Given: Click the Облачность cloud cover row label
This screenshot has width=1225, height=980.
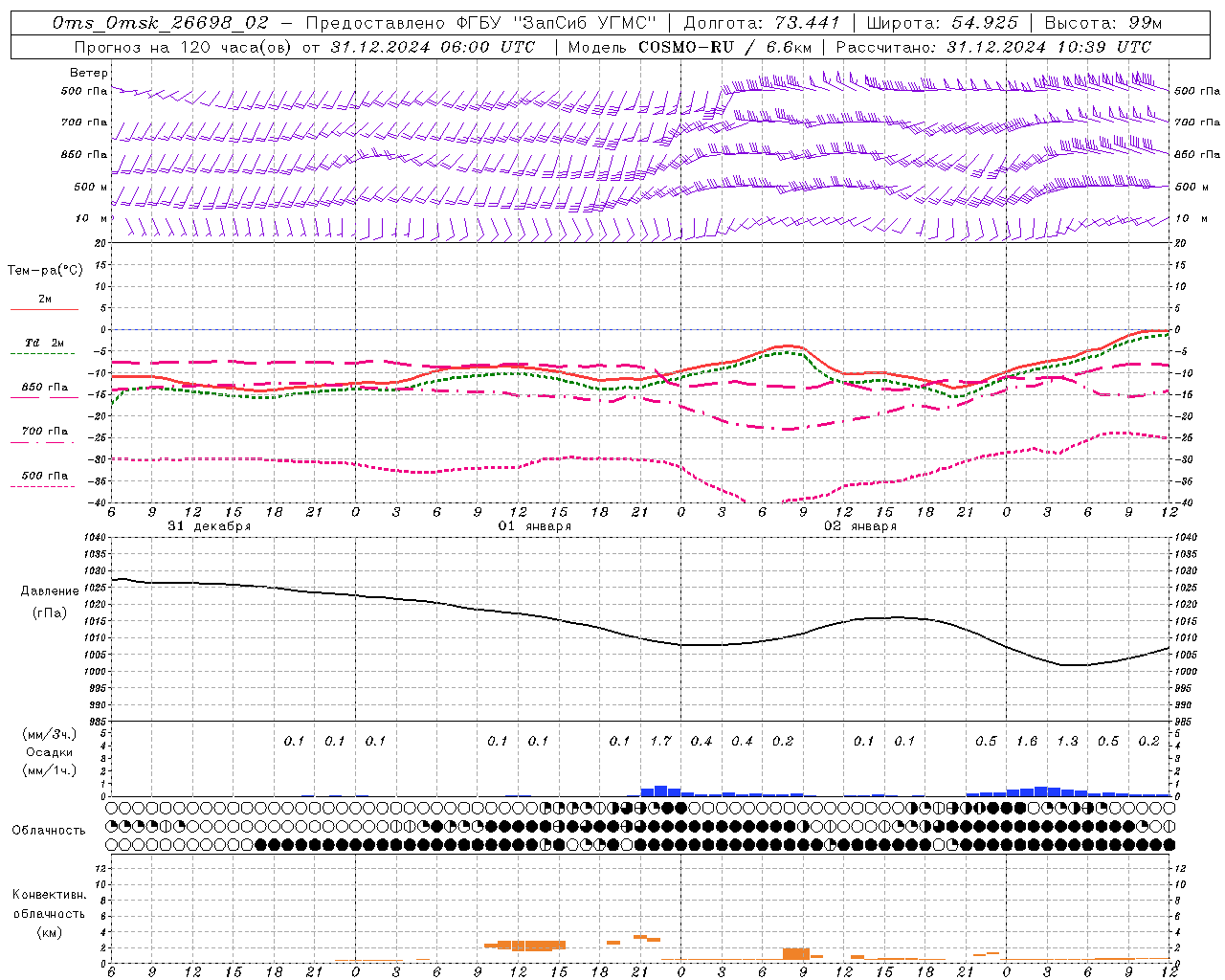Looking at the screenshot, I should pyautogui.click(x=49, y=830).
